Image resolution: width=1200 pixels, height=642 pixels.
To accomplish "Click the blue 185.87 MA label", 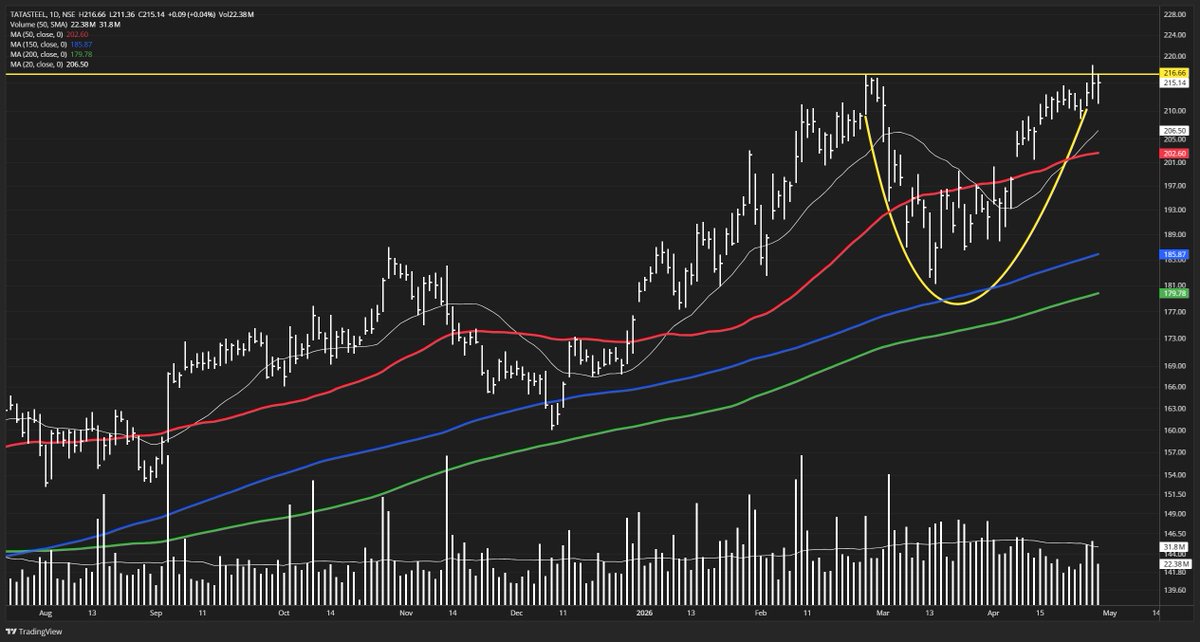I will coord(1174,255).
